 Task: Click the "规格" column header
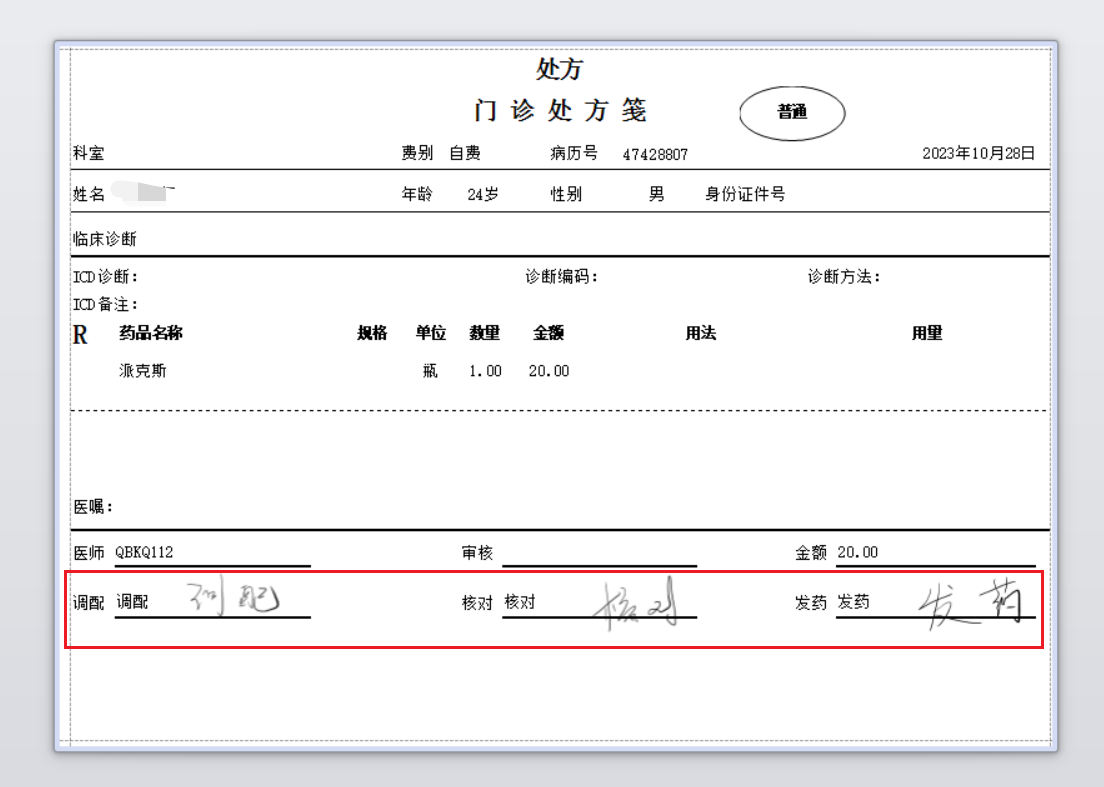(372, 333)
